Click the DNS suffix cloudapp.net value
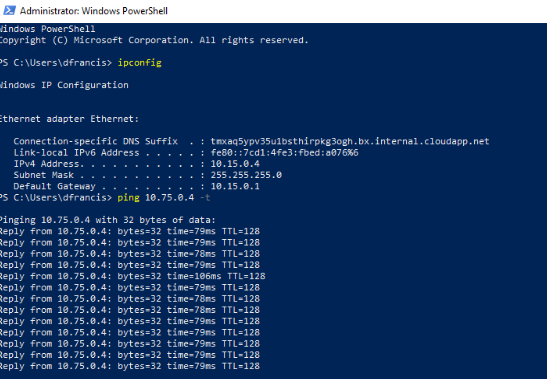 tap(350, 141)
